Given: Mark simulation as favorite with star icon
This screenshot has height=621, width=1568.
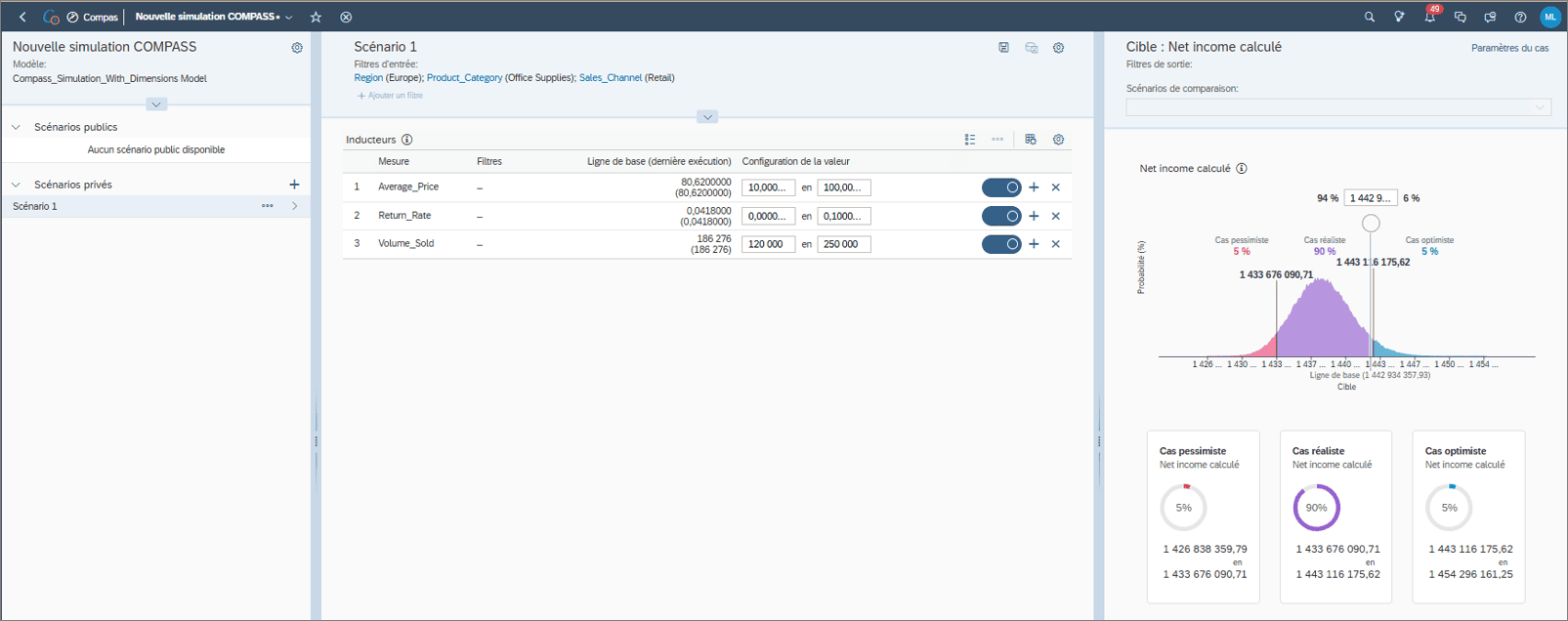Looking at the screenshot, I should click(x=316, y=17).
